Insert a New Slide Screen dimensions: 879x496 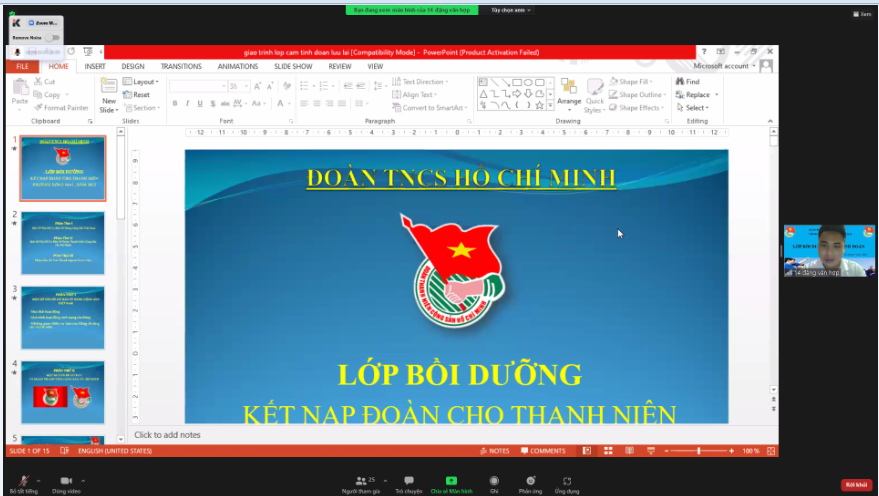click(x=109, y=95)
